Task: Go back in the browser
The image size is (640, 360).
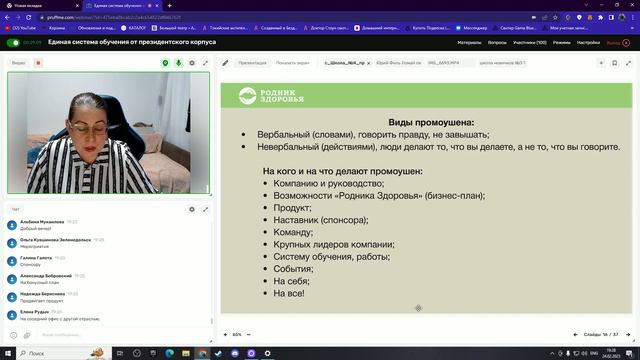Action: tap(7, 18)
